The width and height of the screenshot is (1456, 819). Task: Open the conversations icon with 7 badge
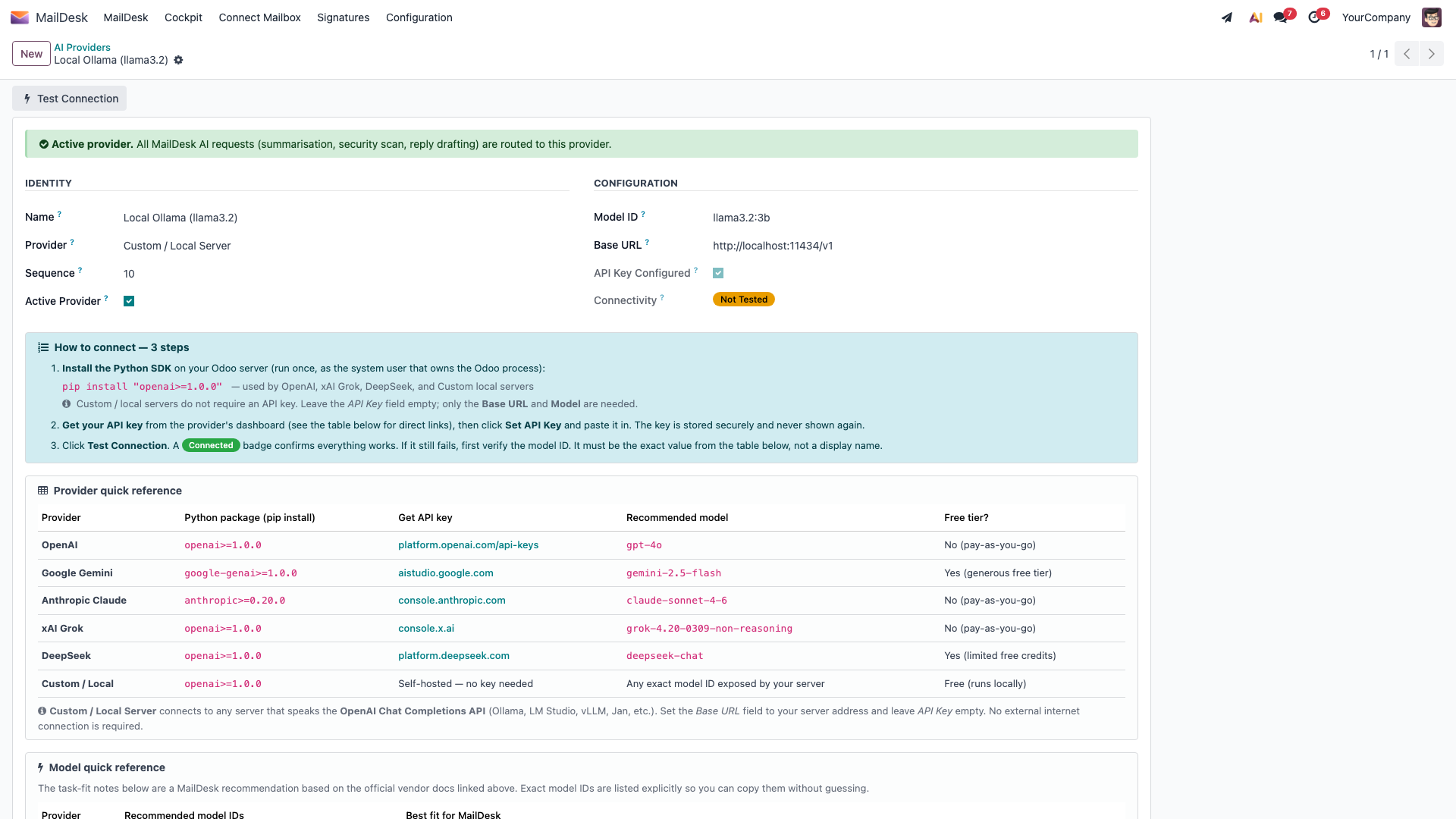[x=1281, y=17]
